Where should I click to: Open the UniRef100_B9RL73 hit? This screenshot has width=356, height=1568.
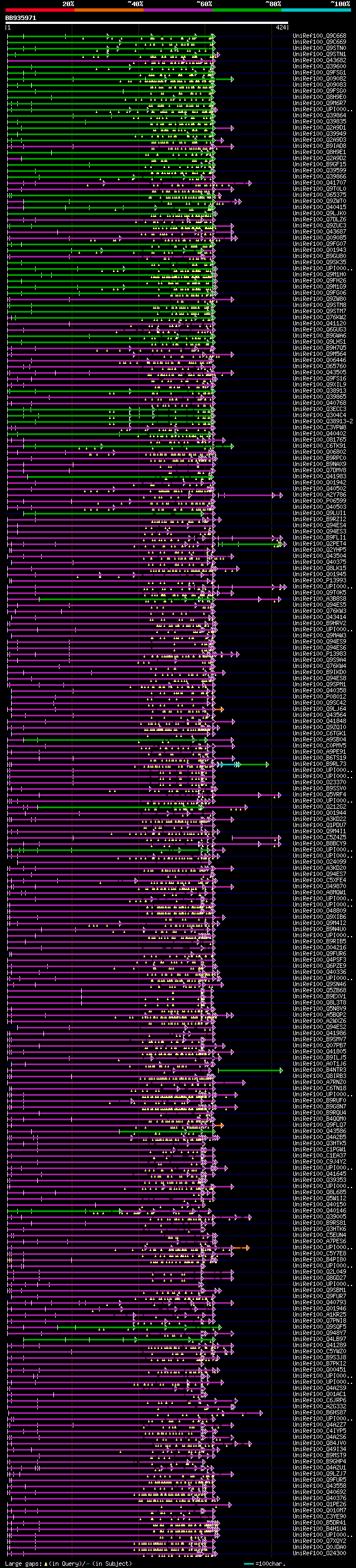point(319,764)
